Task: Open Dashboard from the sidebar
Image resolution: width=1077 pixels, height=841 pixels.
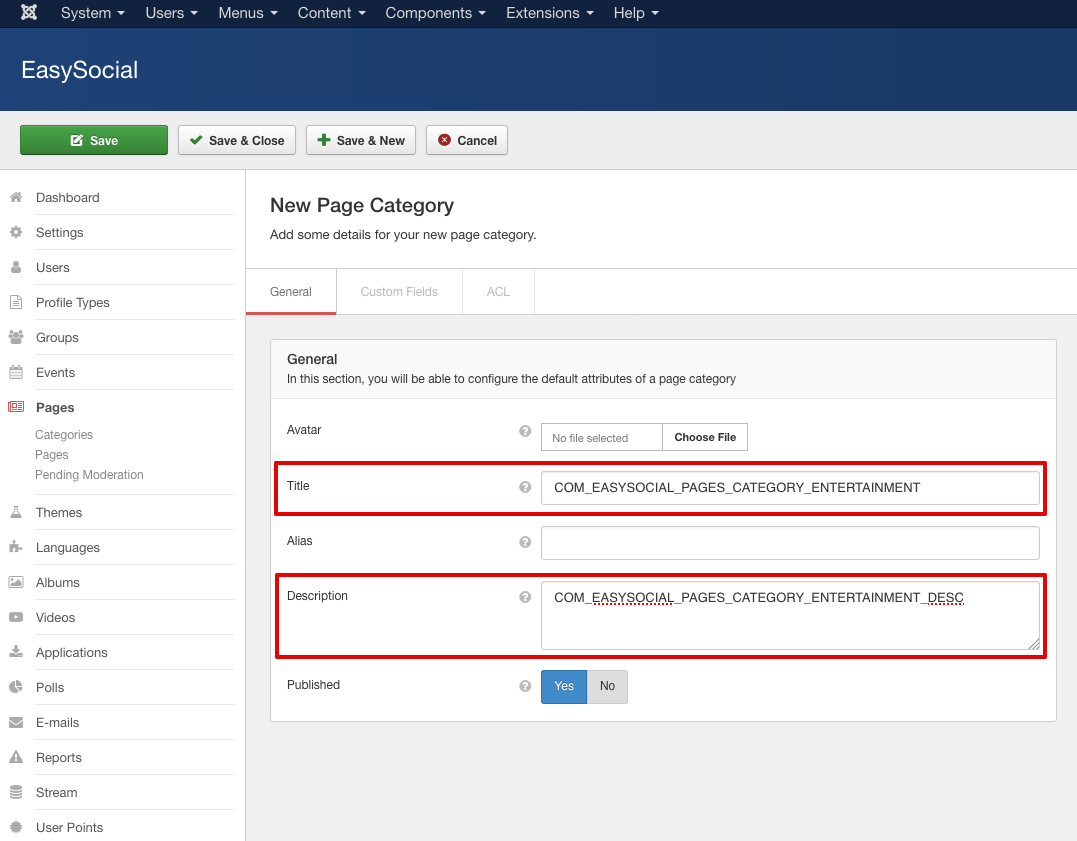Action: (67, 197)
